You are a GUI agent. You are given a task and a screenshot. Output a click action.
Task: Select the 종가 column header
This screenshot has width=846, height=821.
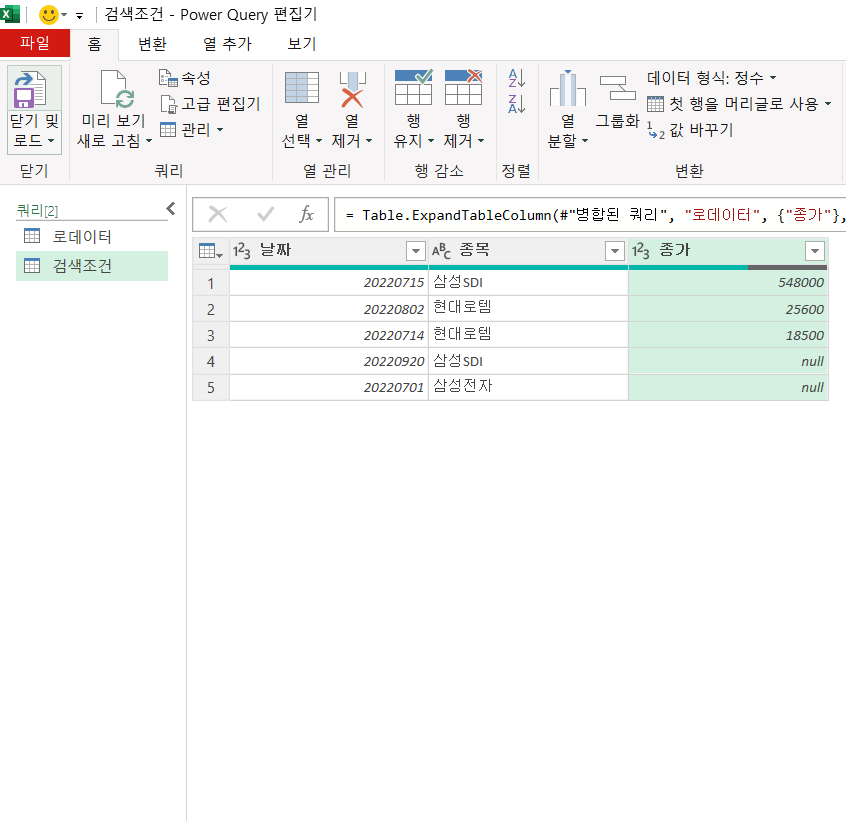tap(728, 251)
